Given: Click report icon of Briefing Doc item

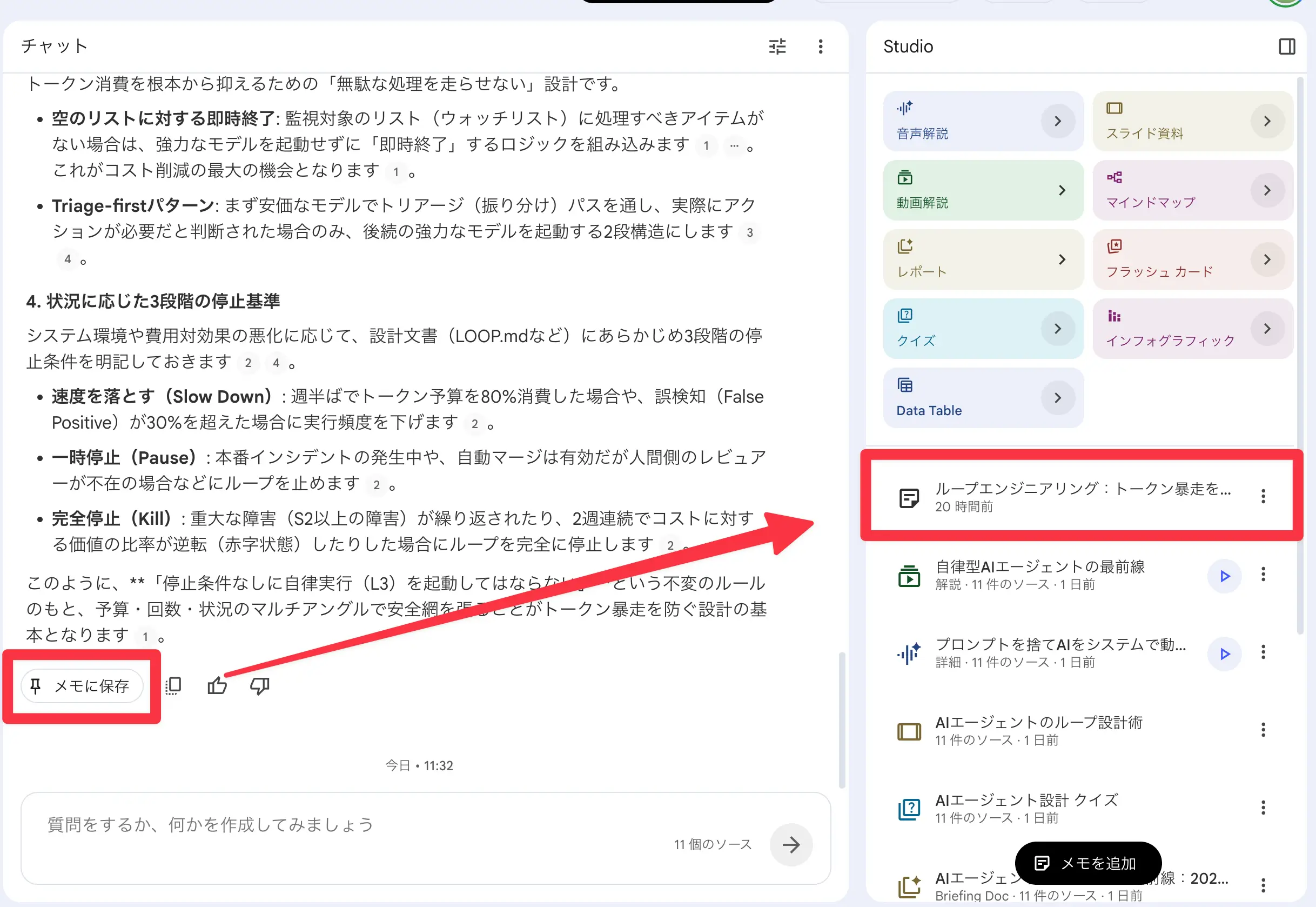Looking at the screenshot, I should pyautogui.click(x=909, y=886).
